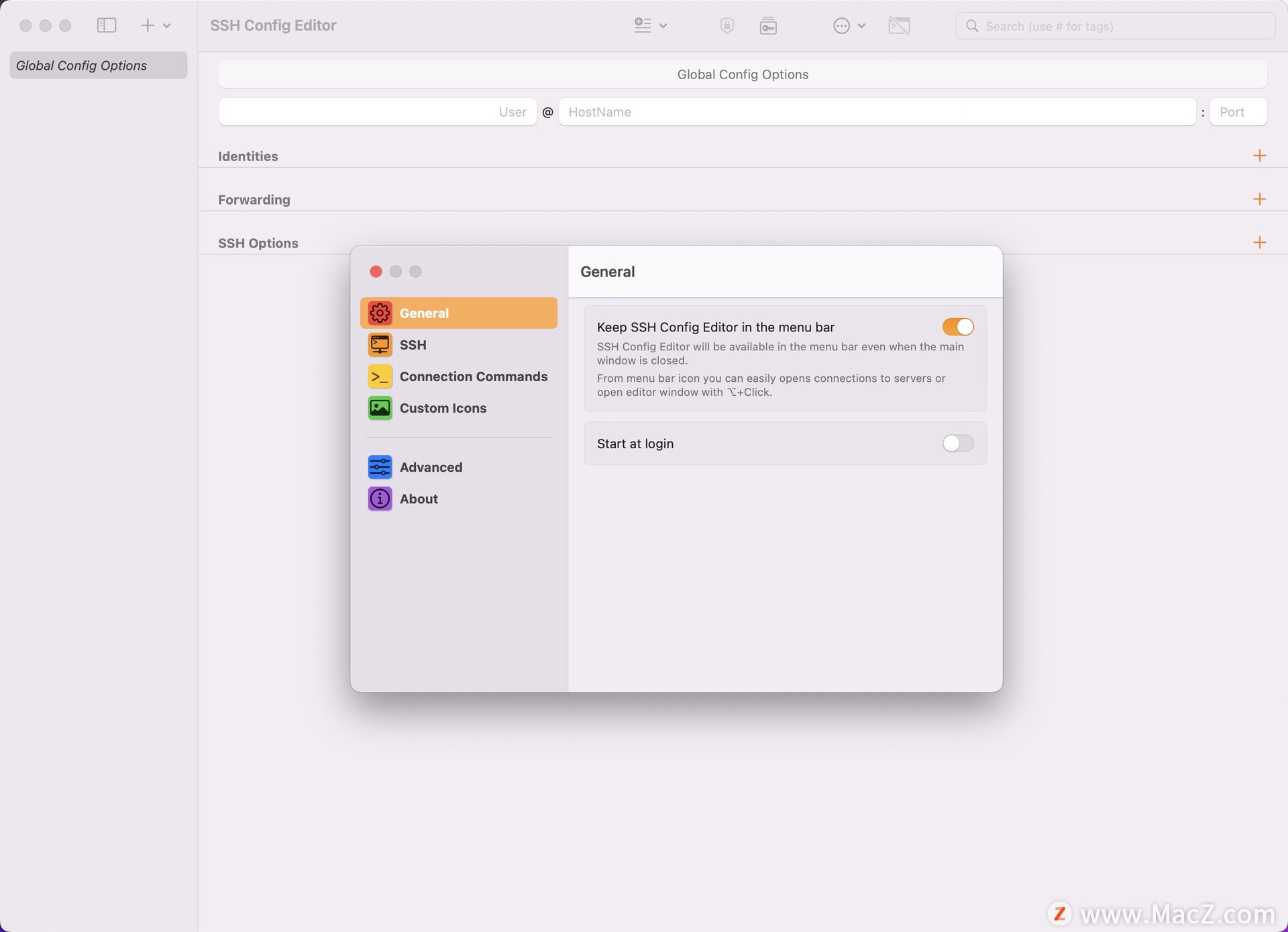Click the 'Start at login' label

[x=635, y=444]
